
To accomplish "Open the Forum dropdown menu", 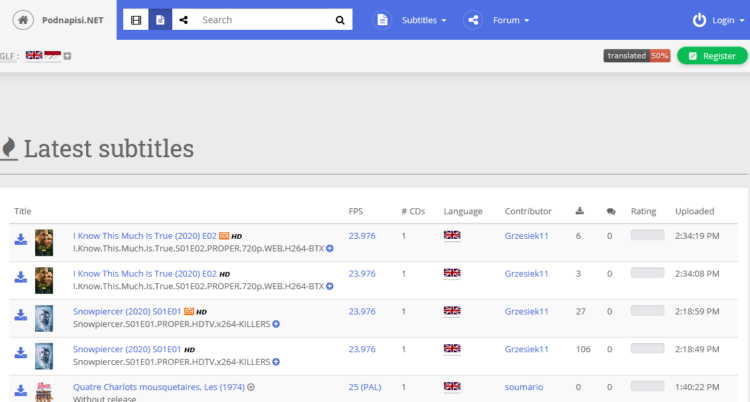I will (x=511, y=20).
